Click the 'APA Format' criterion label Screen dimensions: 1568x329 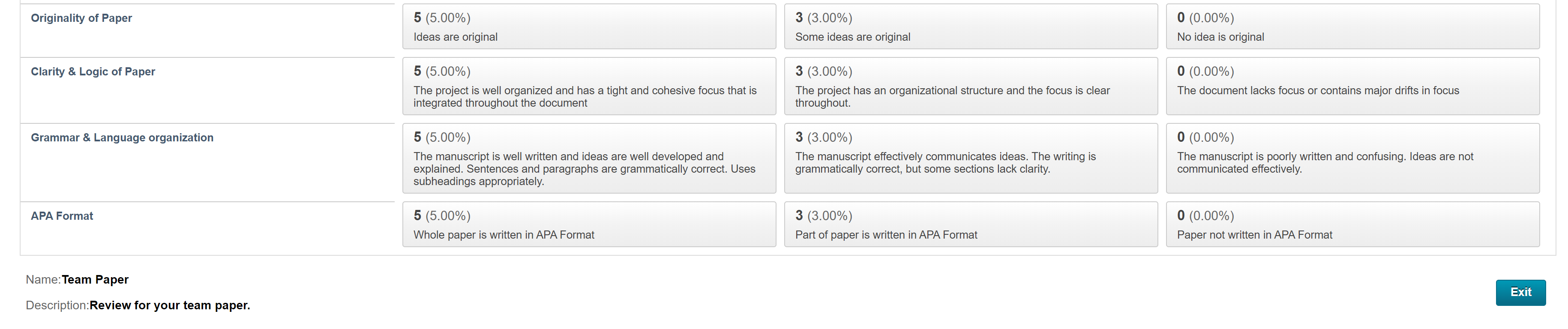(62, 216)
